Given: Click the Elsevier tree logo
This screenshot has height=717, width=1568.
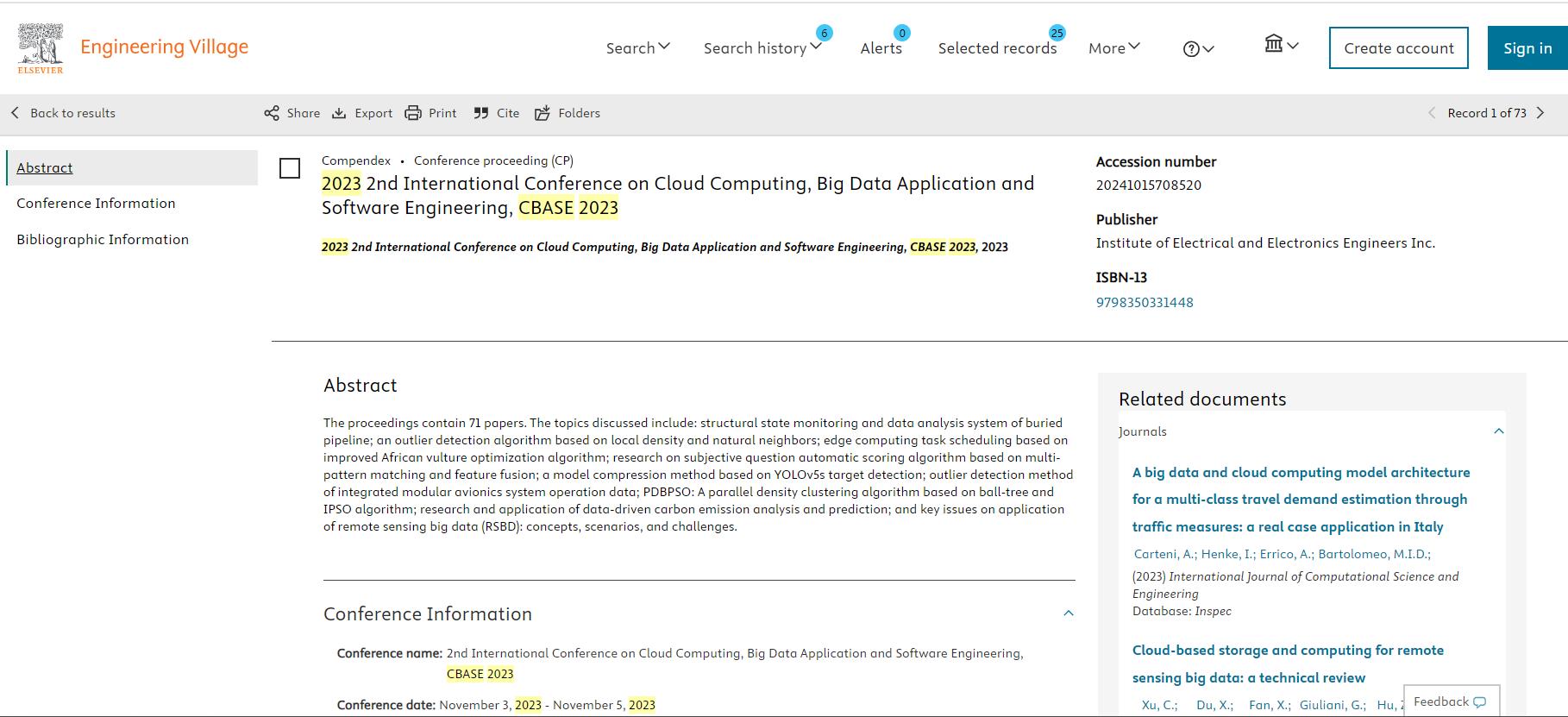Looking at the screenshot, I should pos(40,47).
